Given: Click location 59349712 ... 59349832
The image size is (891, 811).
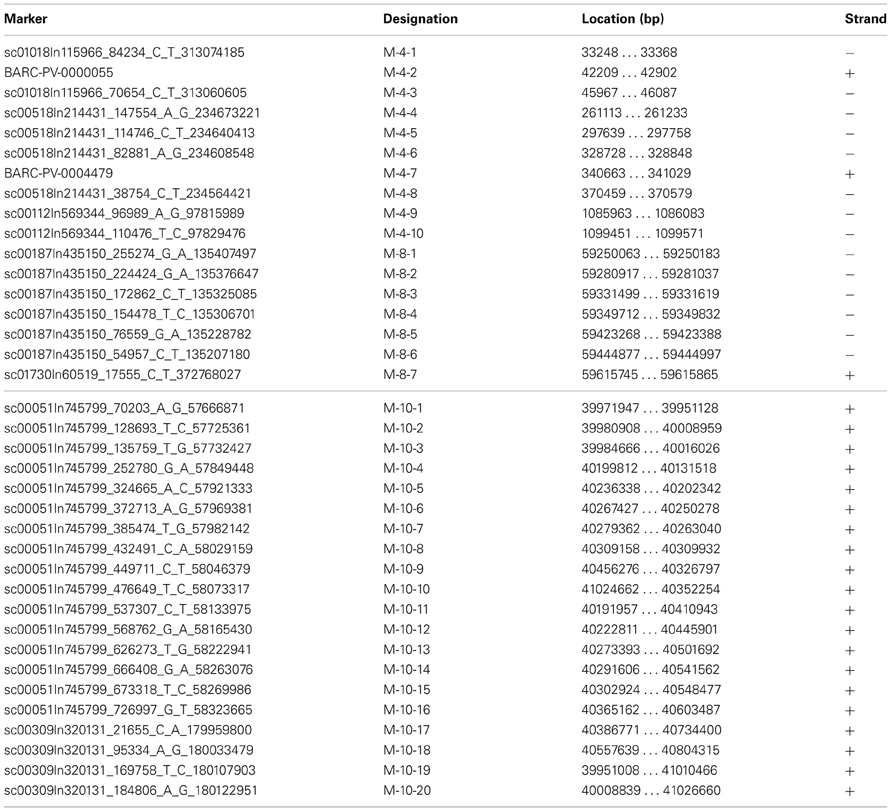Looking at the screenshot, I should (x=651, y=314).
